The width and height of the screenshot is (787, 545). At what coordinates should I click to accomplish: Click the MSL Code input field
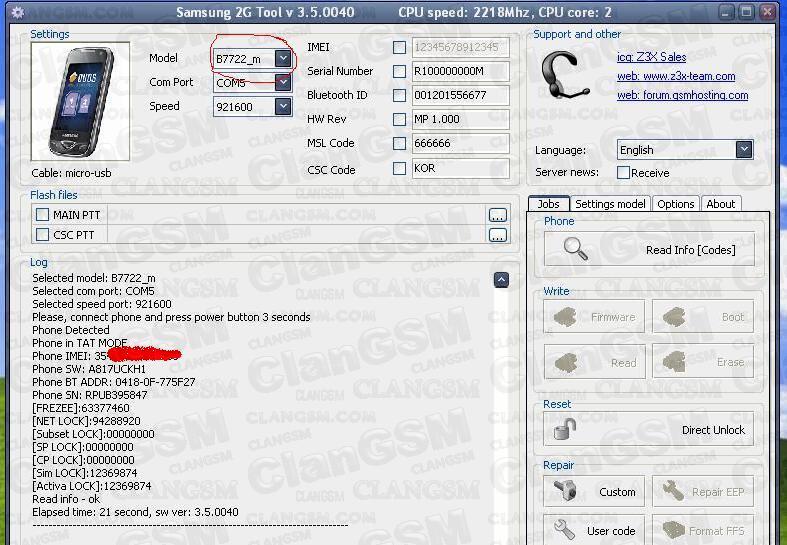[460, 143]
